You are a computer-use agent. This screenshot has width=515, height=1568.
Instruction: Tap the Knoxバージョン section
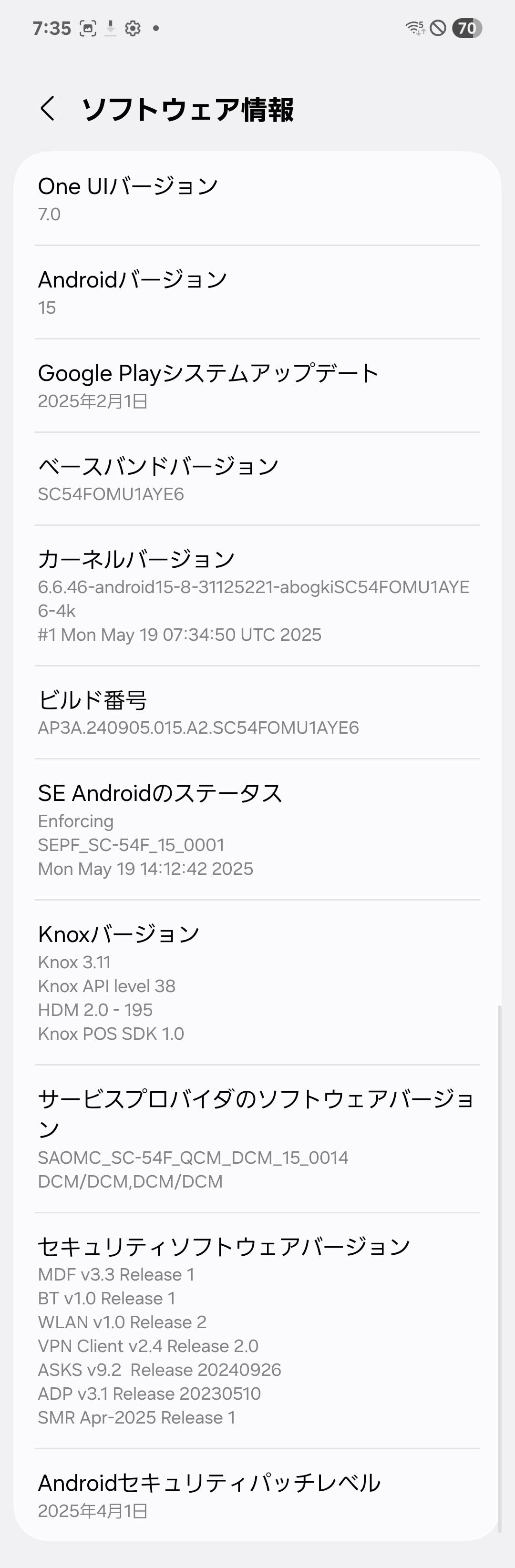(x=257, y=983)
